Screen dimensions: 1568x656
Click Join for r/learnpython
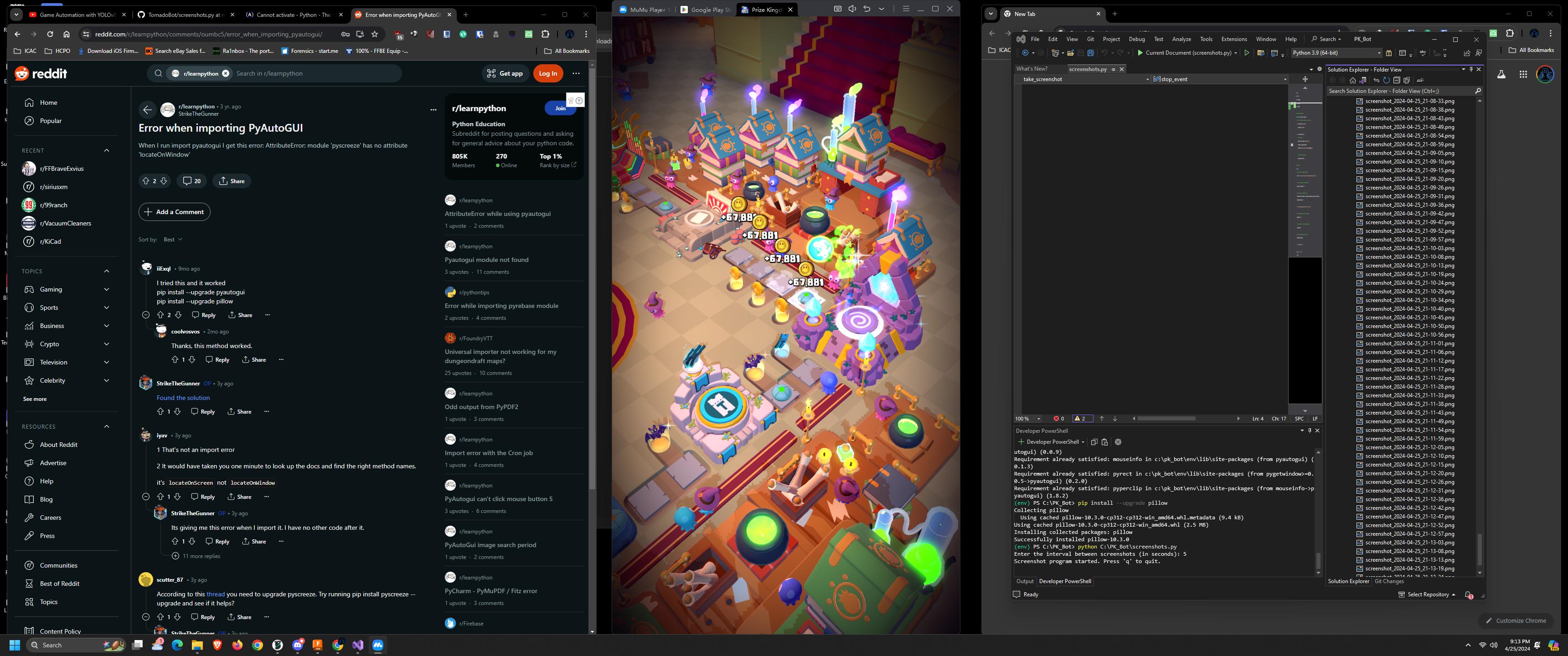pos(560,108)
